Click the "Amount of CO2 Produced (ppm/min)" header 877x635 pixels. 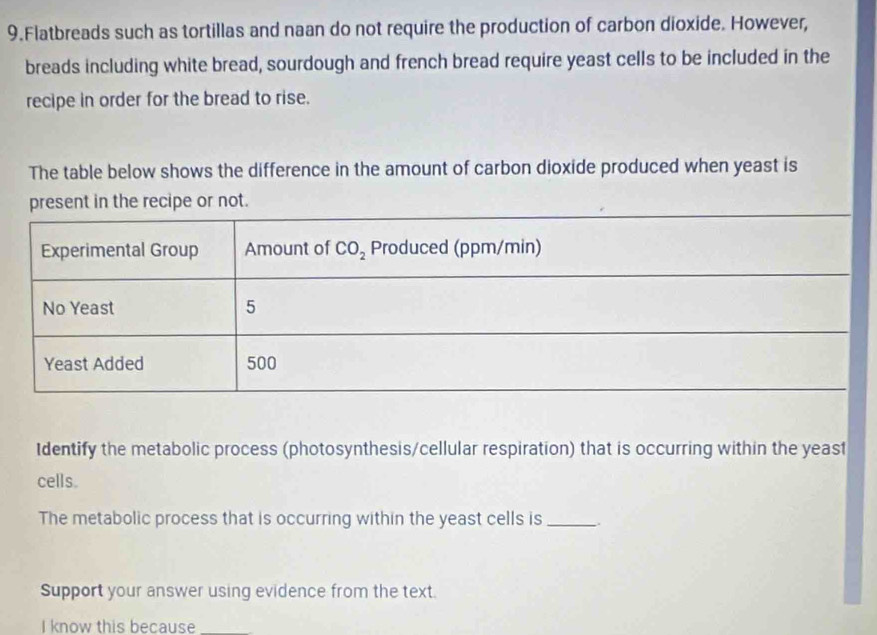(x=393, y=249)
